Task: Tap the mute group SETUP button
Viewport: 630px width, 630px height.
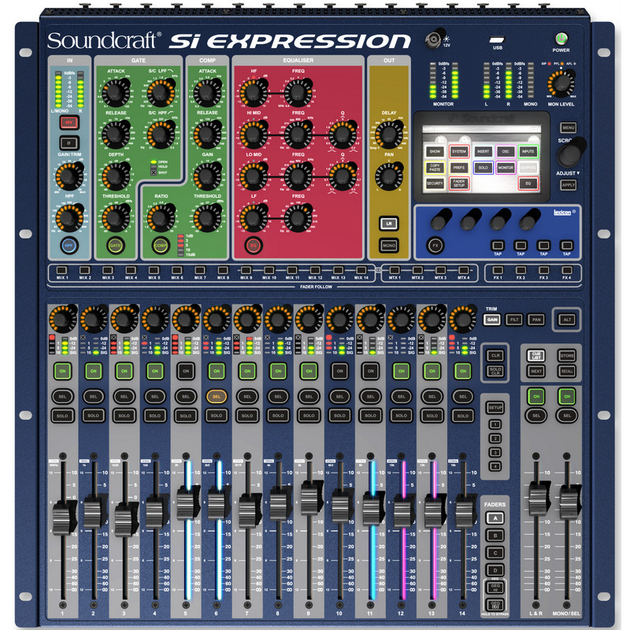Action: 495,408
